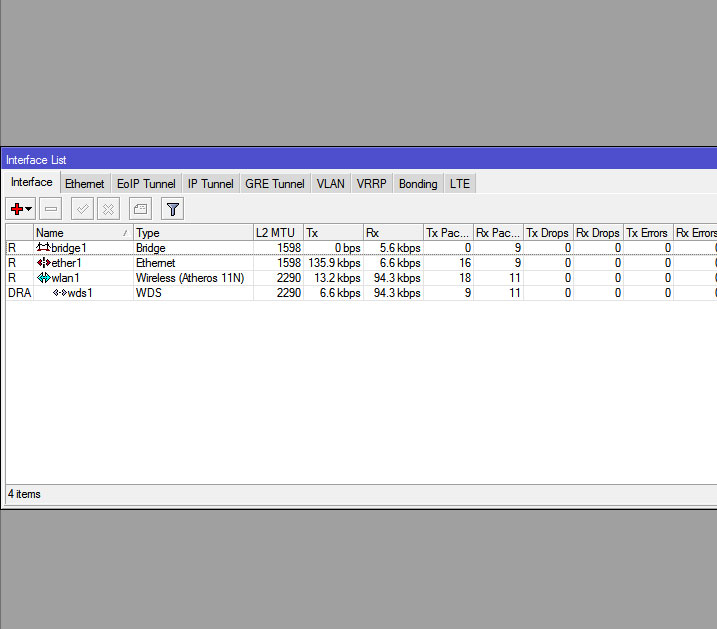This screenshot has width=717, height=629.
Task: Click the enable checkmark button
Action: [x=83, y=209]
